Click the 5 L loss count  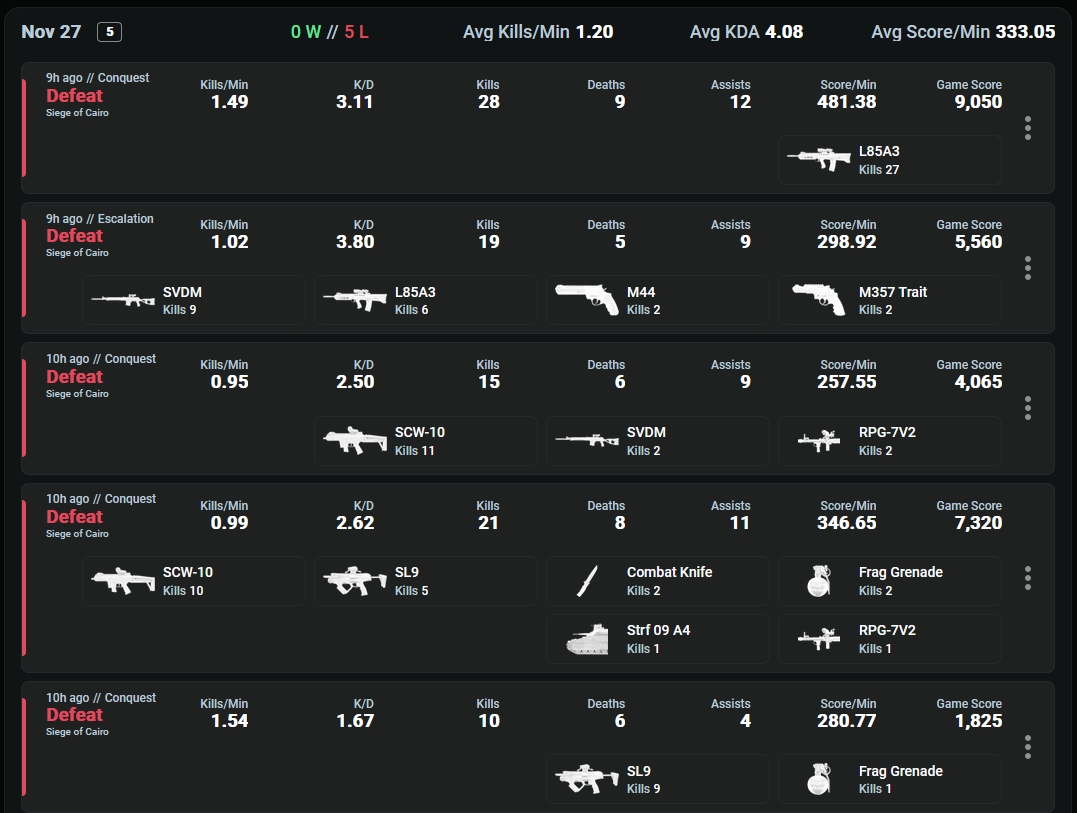(356, 32)
